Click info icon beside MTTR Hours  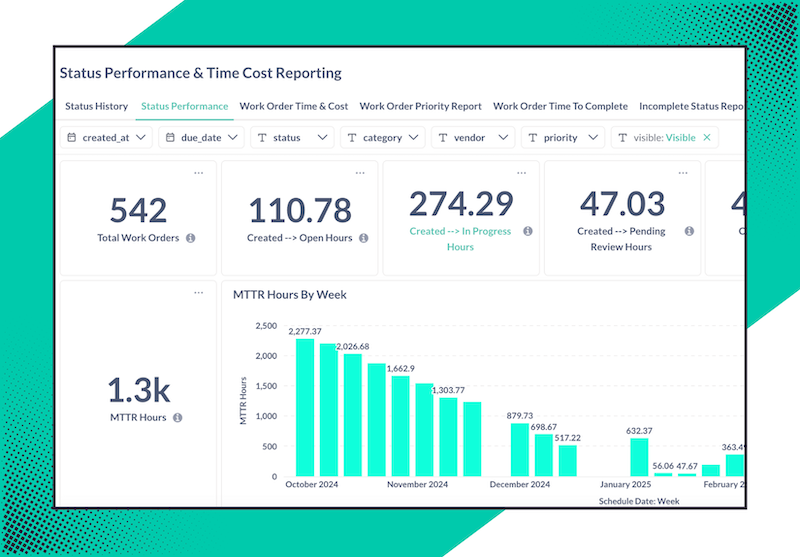(x=177, y=418)
